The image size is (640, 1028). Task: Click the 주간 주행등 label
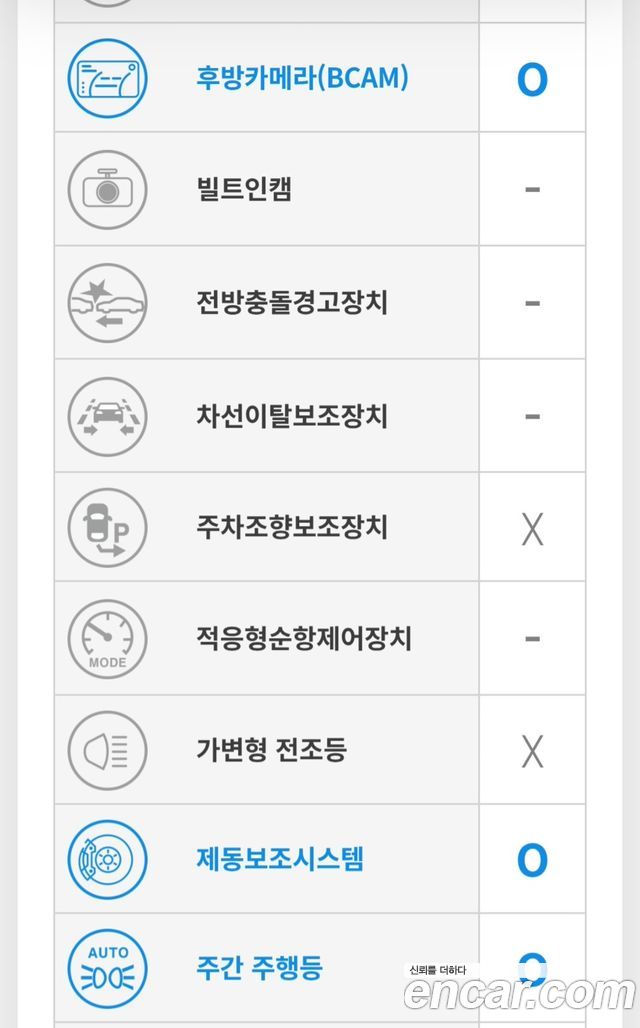(260, 968)
